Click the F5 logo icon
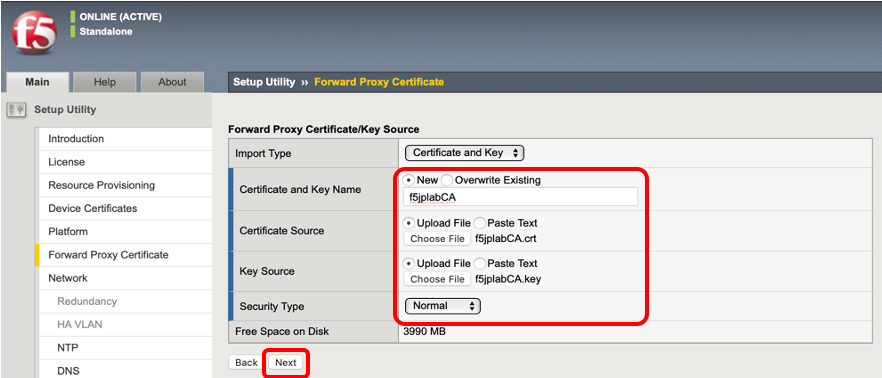This screenshot has width=882, height=378. (x=34, y=33)
